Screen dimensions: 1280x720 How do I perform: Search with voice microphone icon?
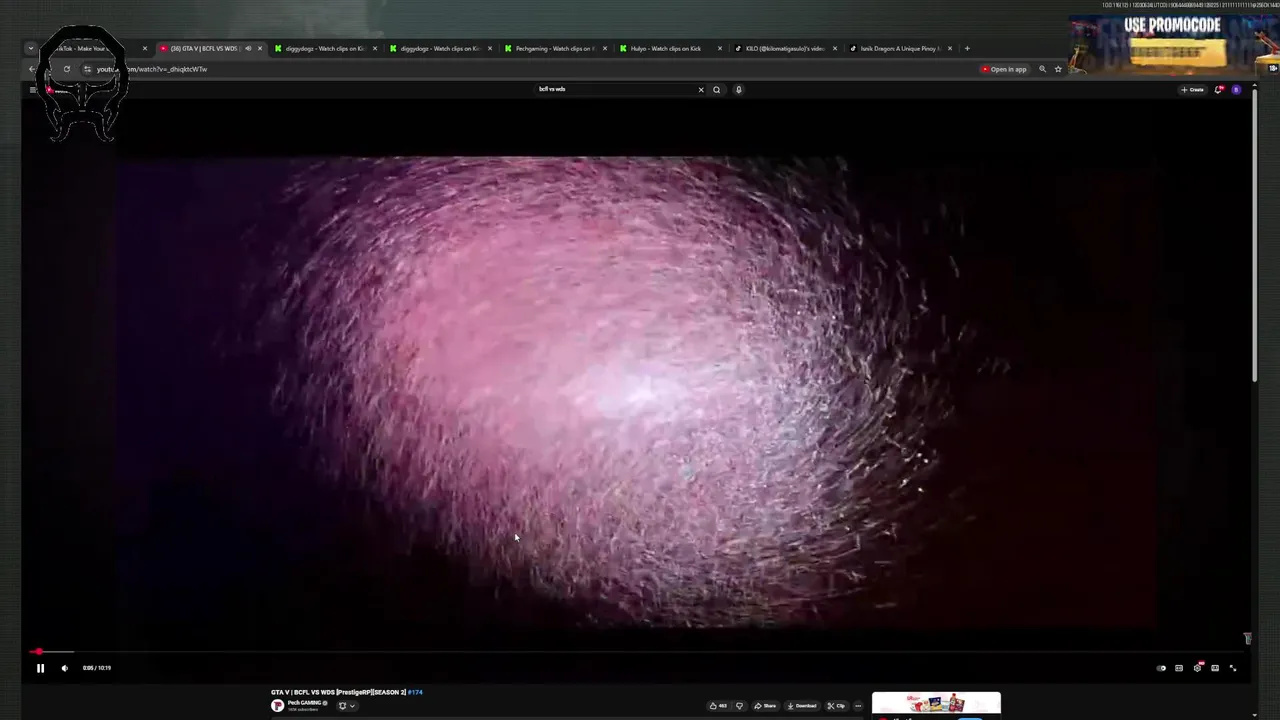(739, 89)
